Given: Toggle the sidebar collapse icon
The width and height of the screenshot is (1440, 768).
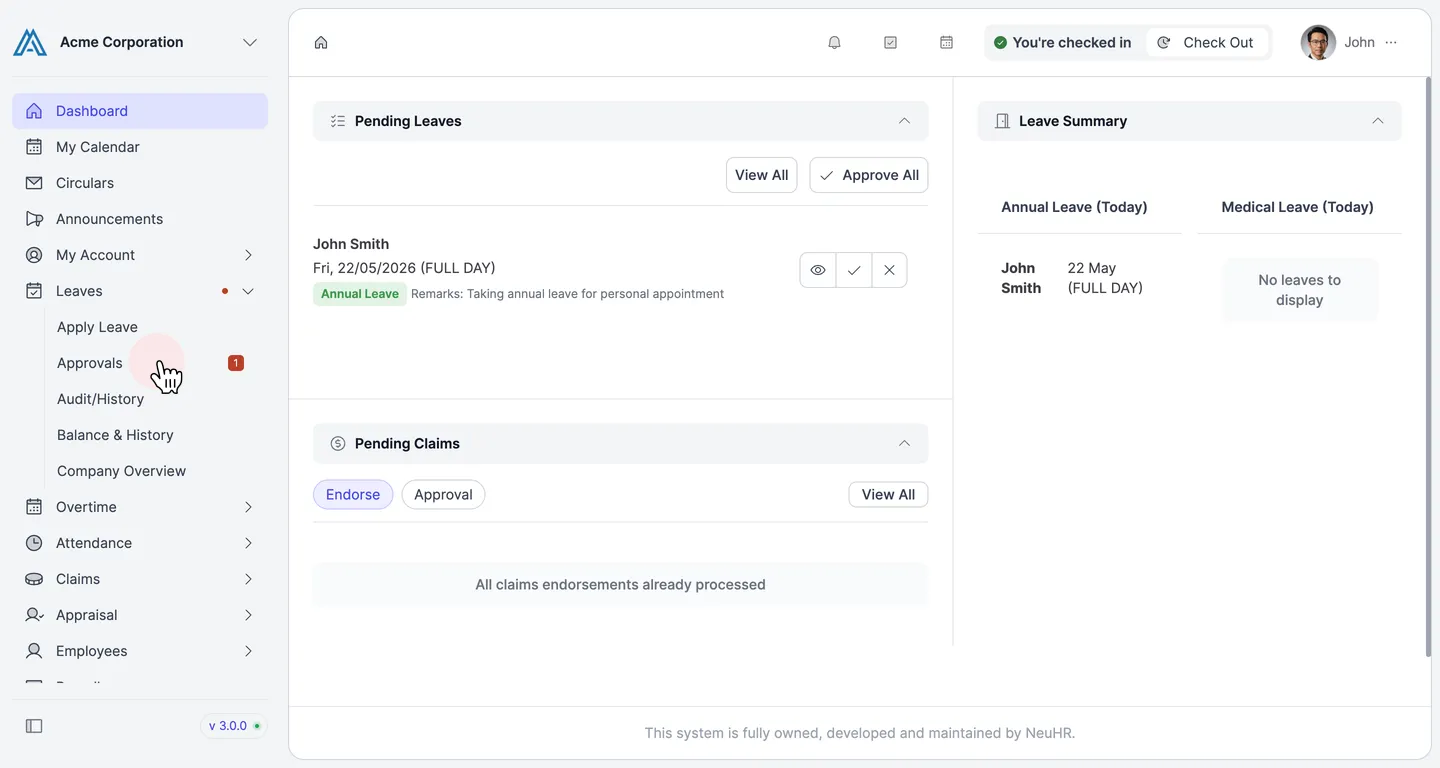Looking at the screenshot, I should coord(34,726).
